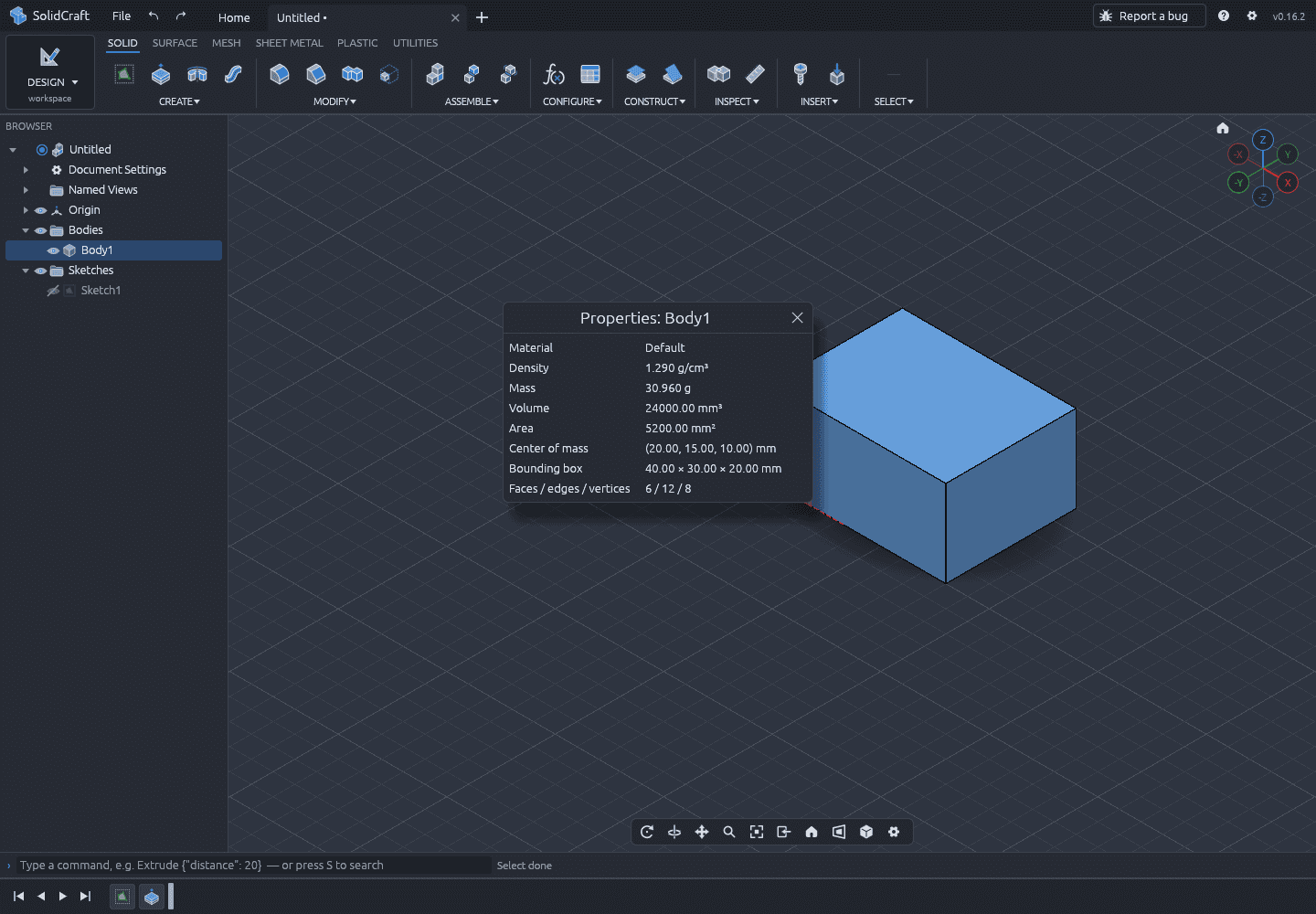1316x914 pixels.
Task: Click the Insert component arrow icon
Action: click(837, 74)
